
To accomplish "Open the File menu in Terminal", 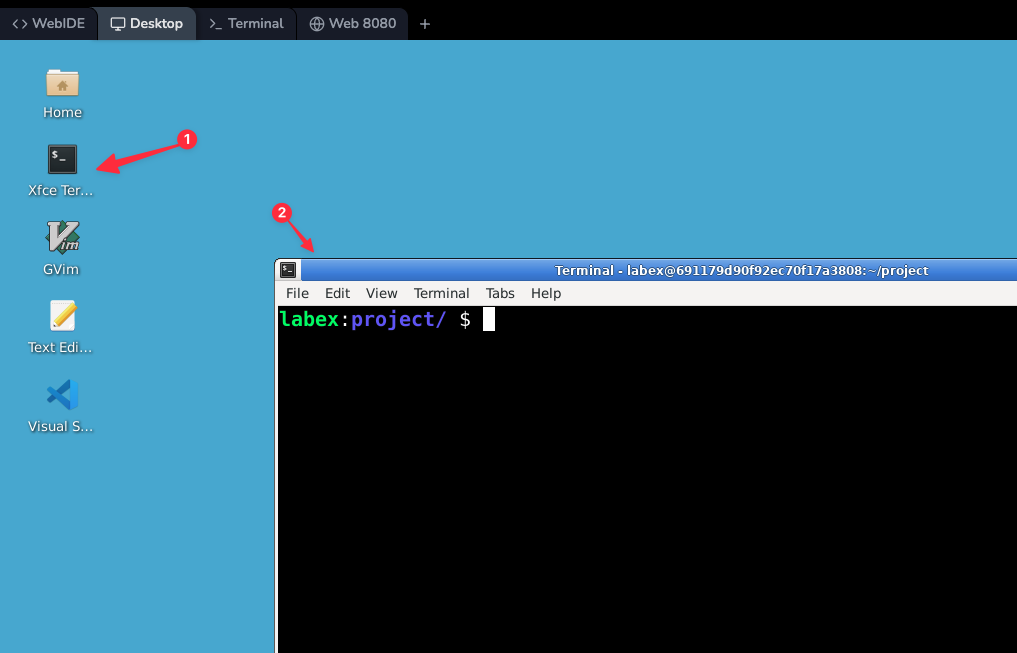I will point(296,293).
